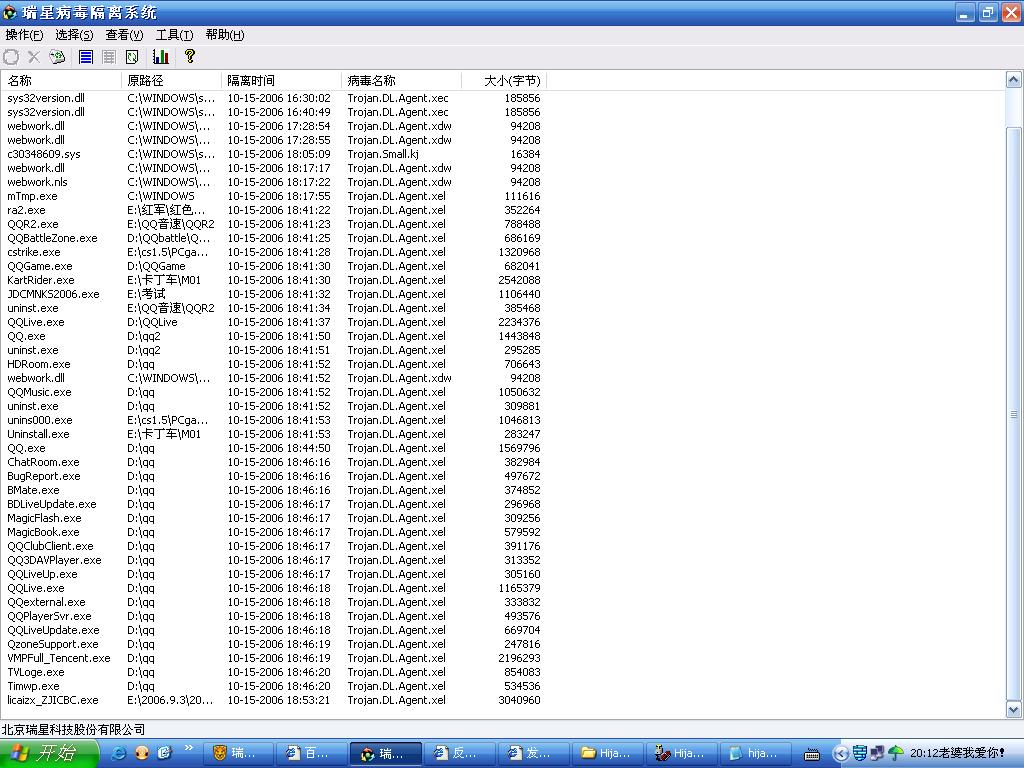The width and height of the screenshot is (1024, 768).
Task: Select the unins000.exe row
Action: [x=274, y=421]
